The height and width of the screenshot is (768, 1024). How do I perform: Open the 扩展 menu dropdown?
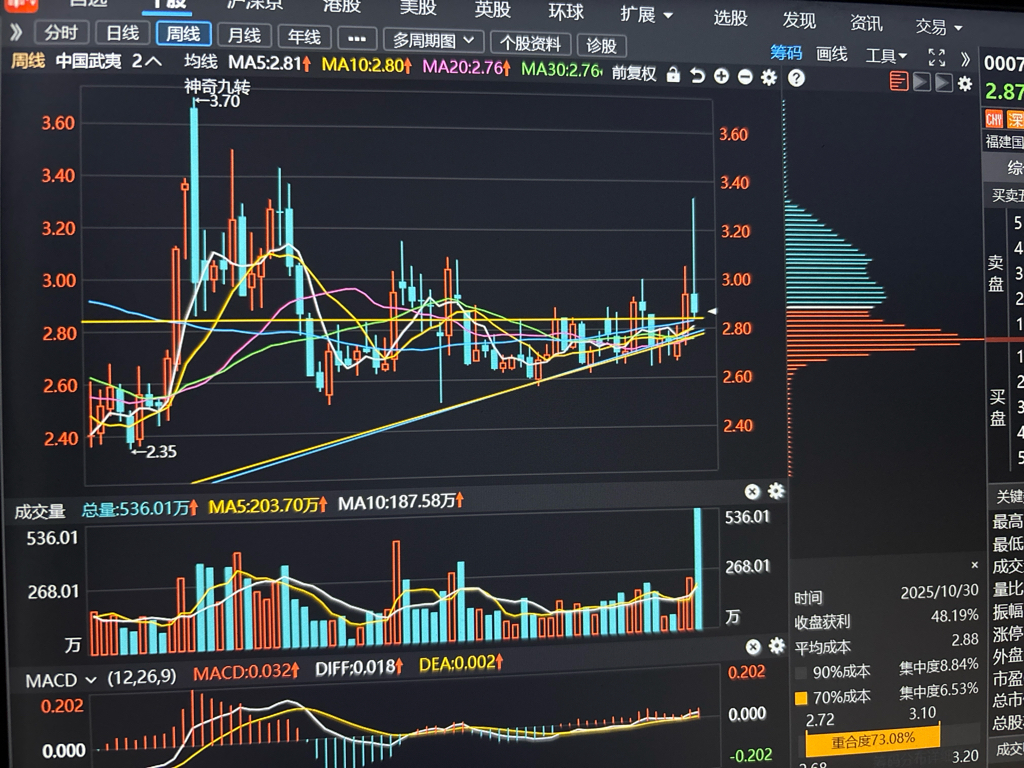coord(646,14)
